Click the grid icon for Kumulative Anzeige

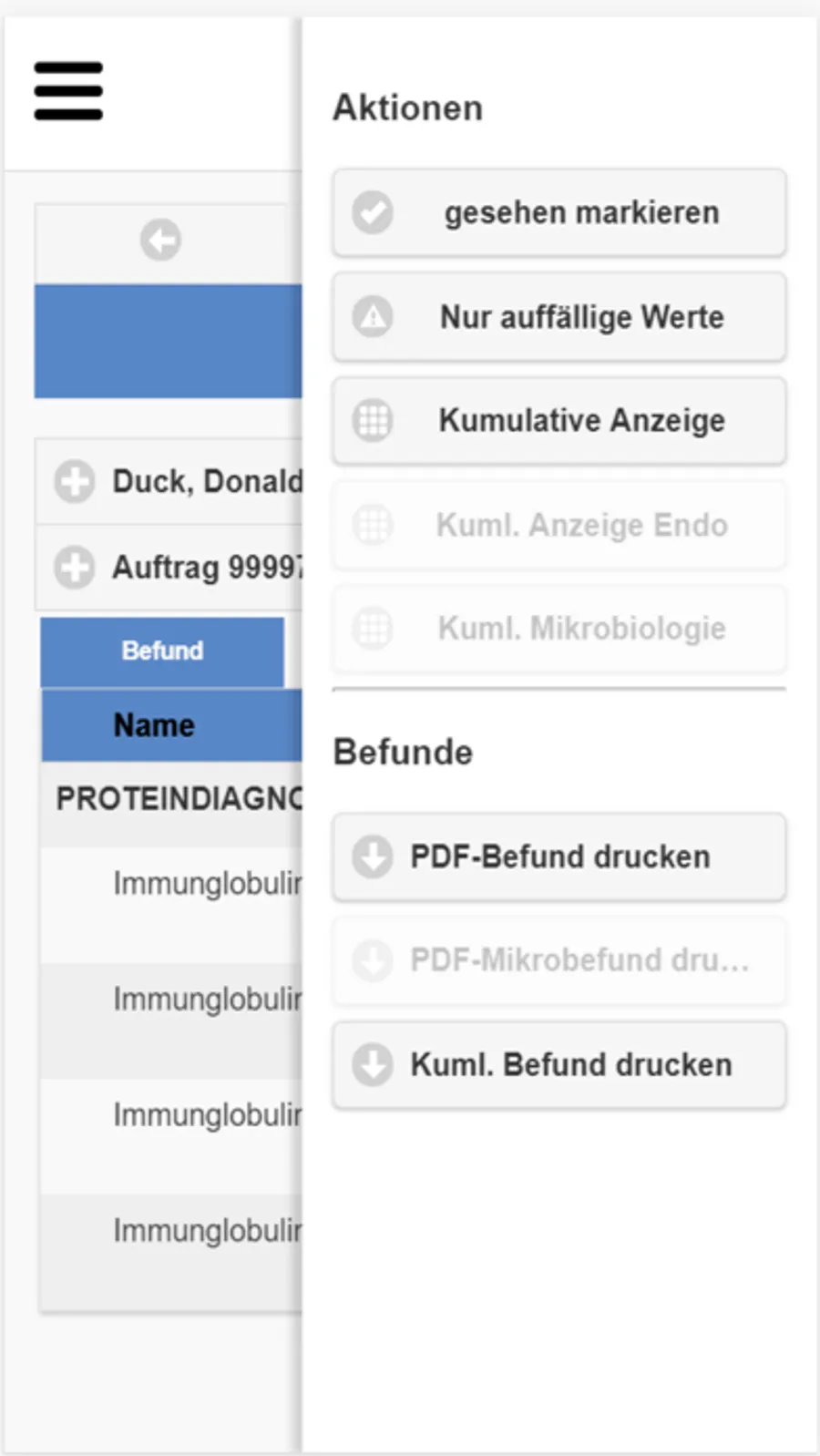tap(373, 421)
